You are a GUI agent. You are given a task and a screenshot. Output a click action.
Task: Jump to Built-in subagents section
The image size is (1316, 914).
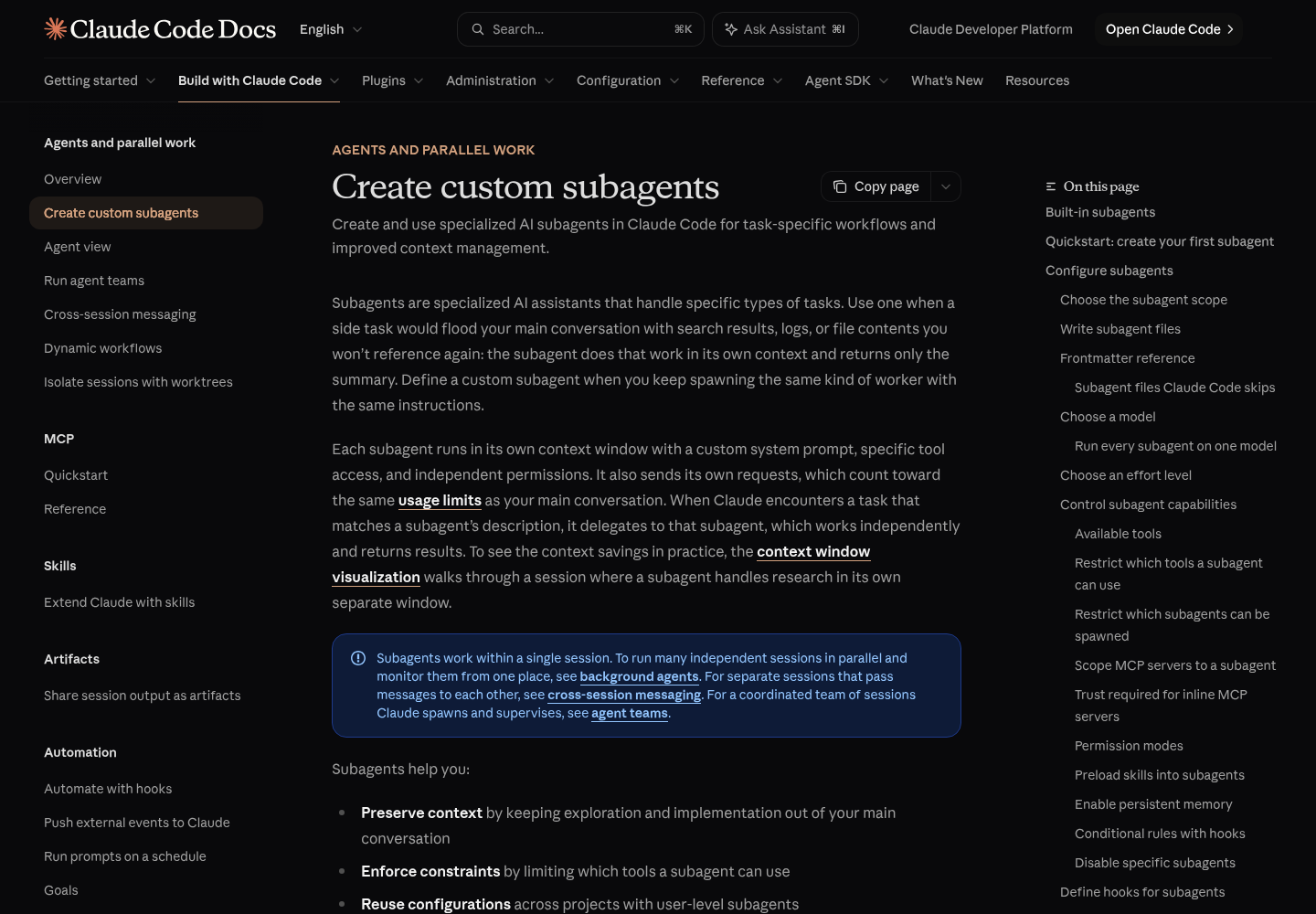point(1100,212)
